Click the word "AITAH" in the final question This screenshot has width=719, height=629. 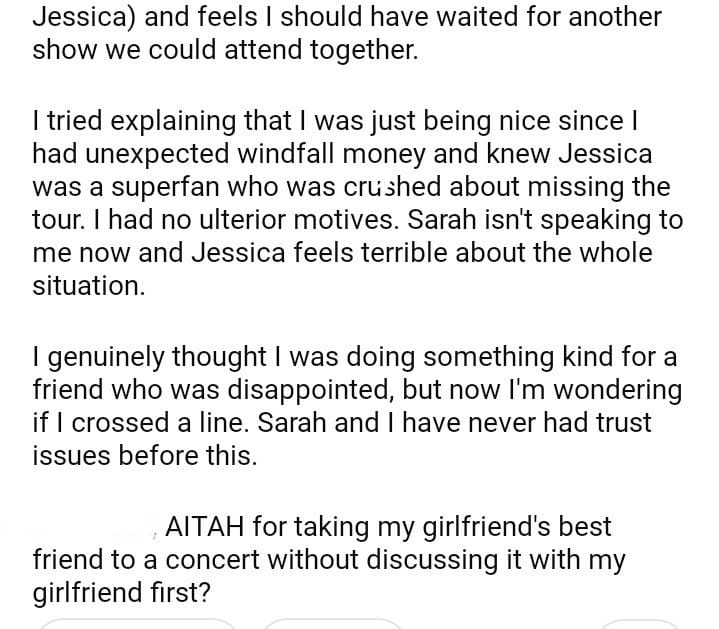click(x=206, y=526)
